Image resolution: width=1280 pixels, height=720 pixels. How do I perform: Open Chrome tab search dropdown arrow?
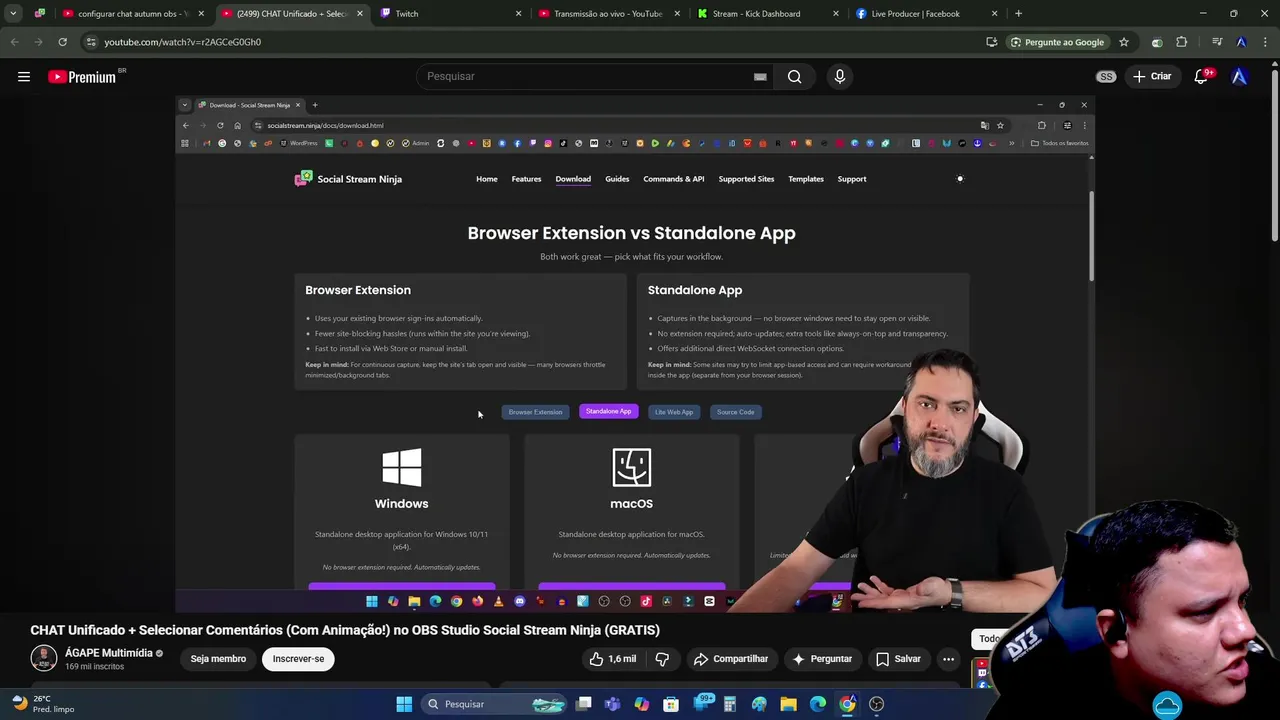13,14
